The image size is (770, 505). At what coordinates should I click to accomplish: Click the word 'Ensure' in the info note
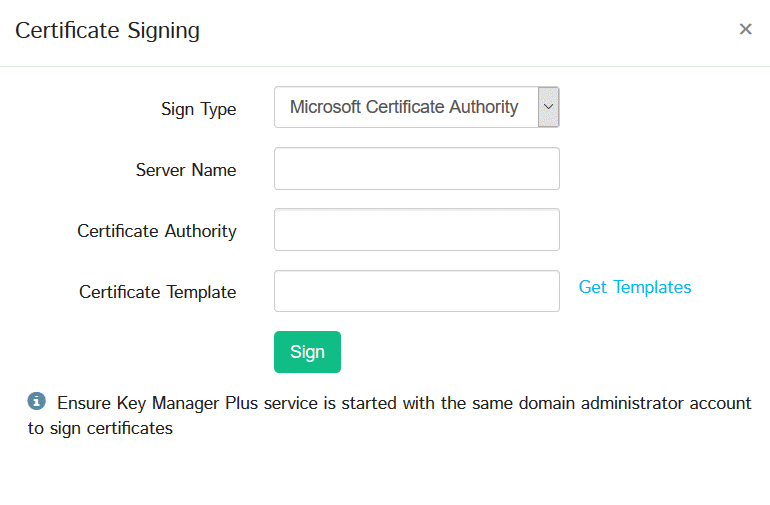click(x=84, y=403)
